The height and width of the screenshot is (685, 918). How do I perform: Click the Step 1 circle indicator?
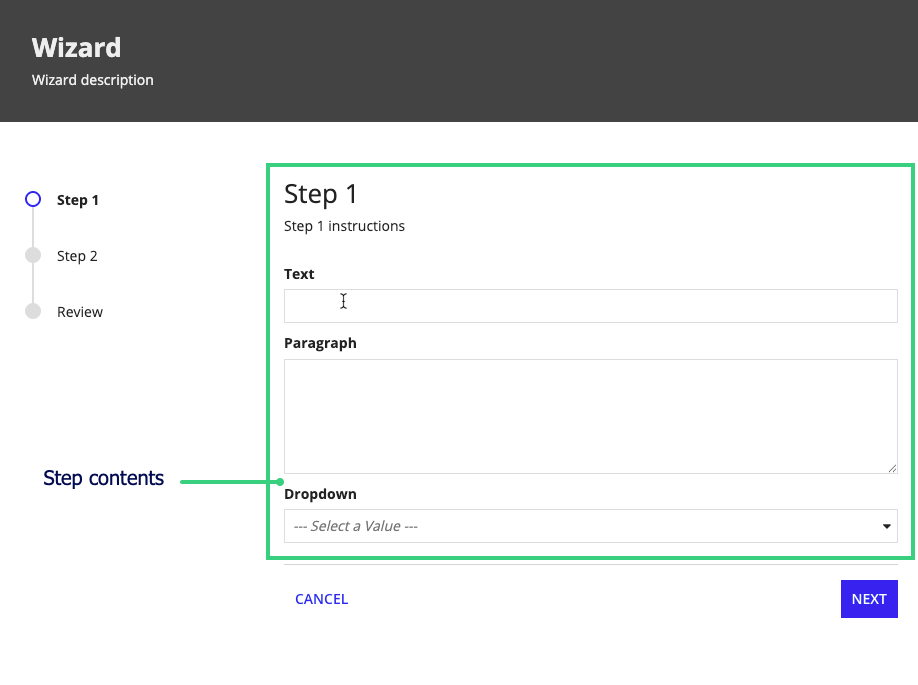33,200
